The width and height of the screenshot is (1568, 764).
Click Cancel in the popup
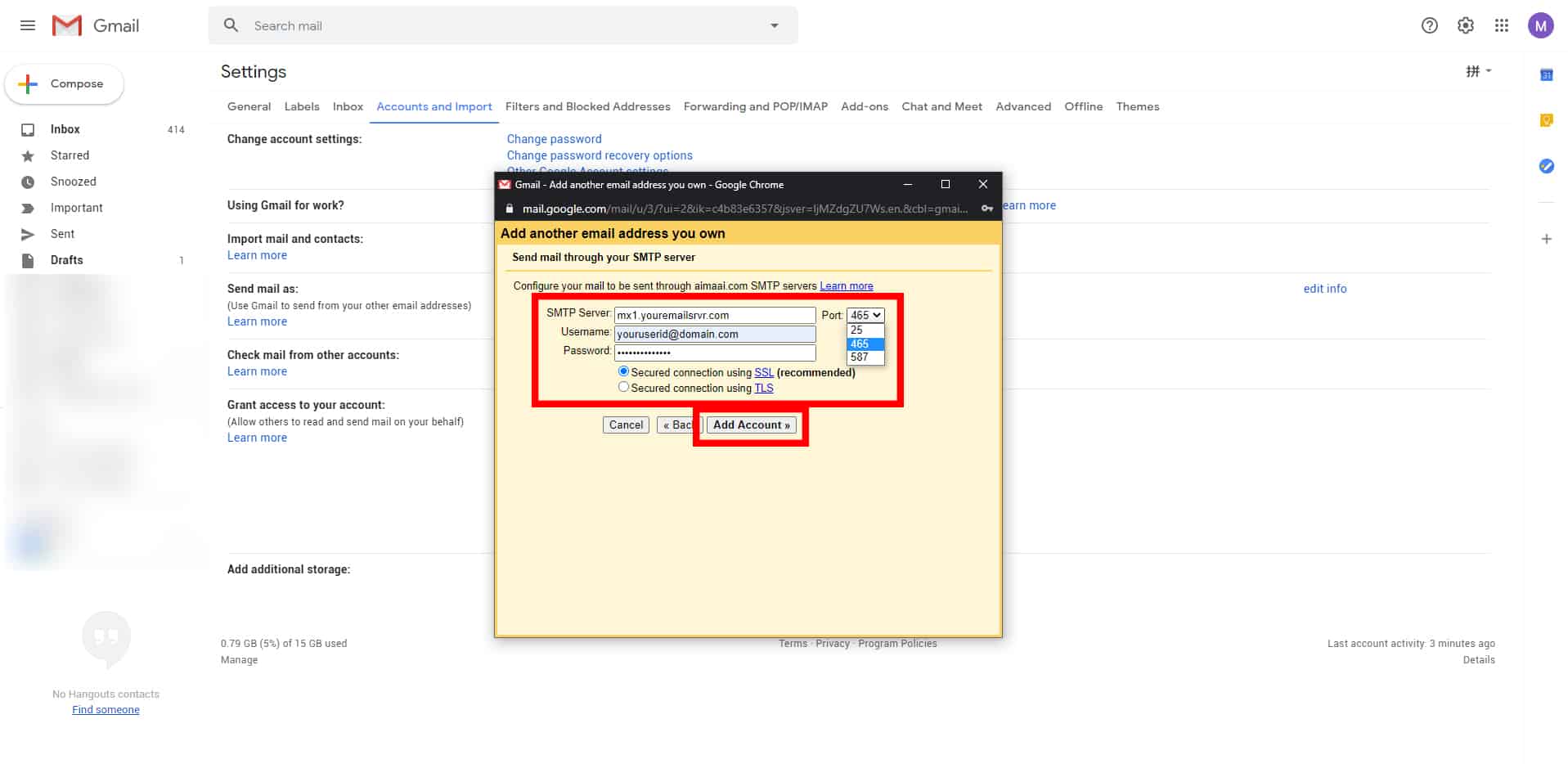coord(626,425)
